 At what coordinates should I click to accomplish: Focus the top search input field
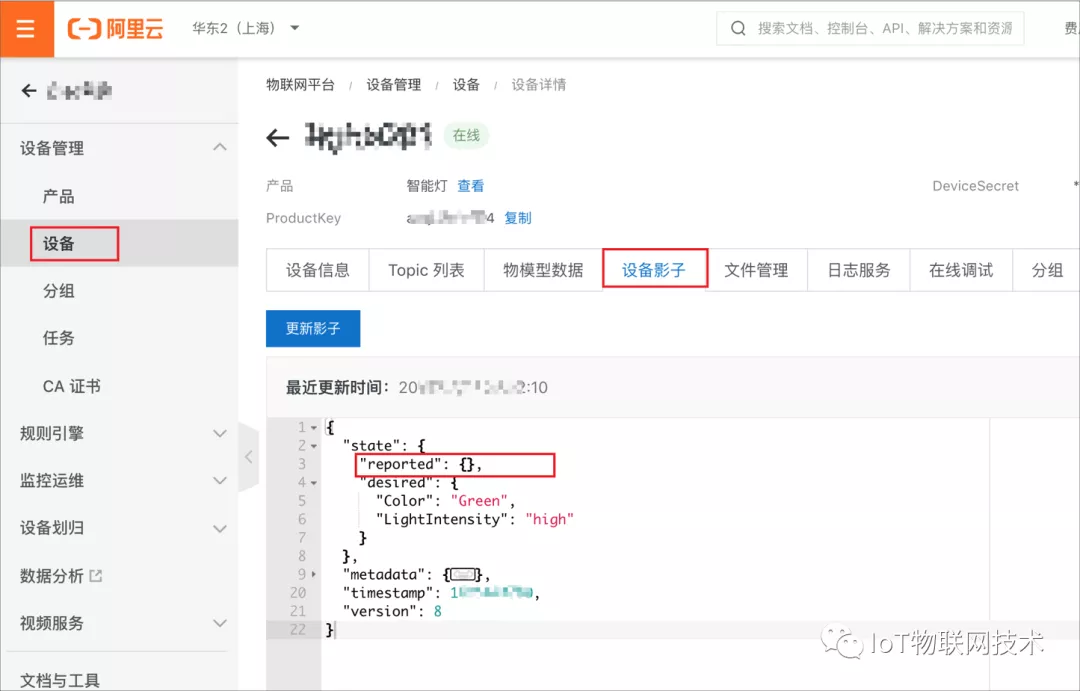pos(870,28)
